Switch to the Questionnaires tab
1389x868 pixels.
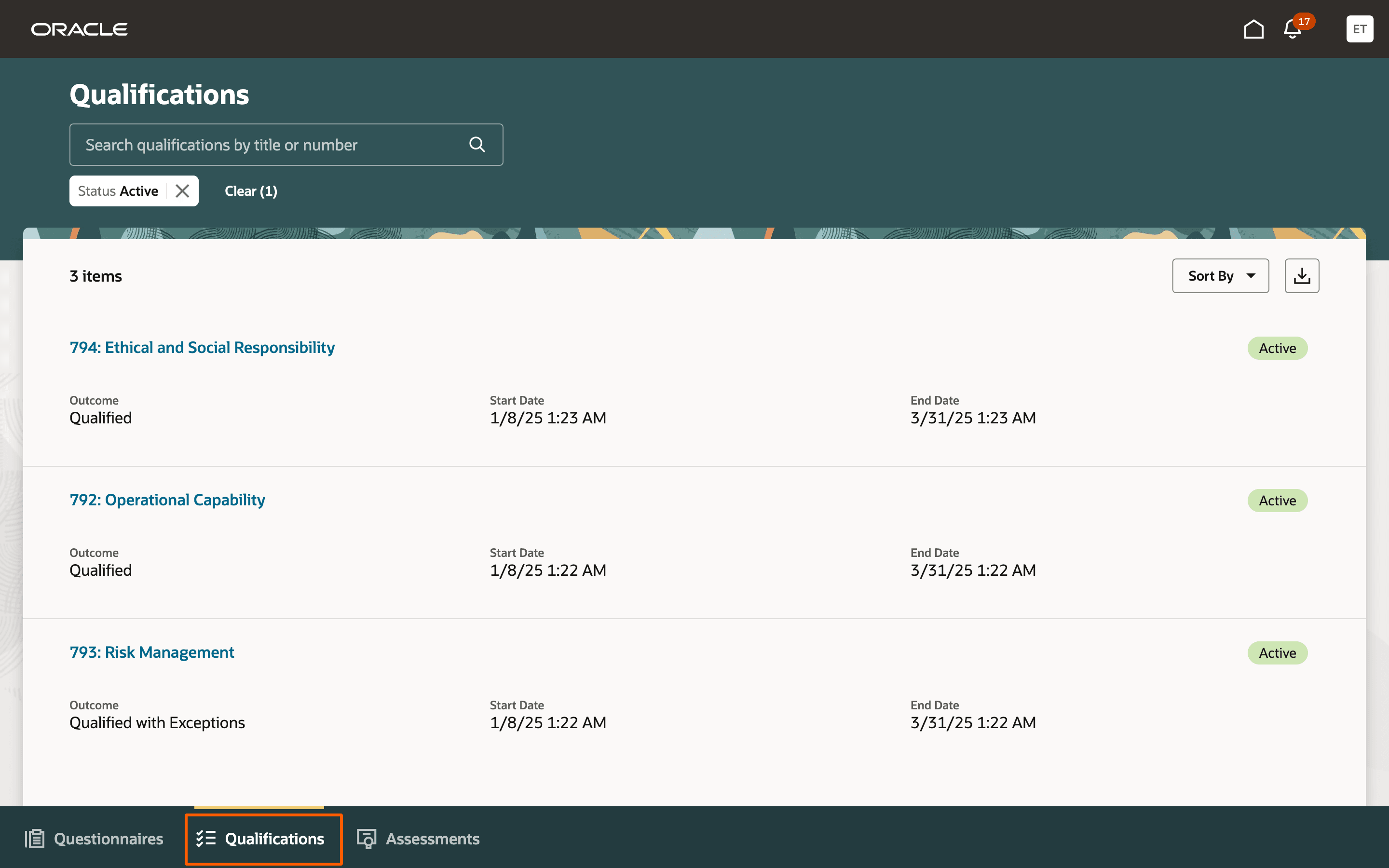108,839
